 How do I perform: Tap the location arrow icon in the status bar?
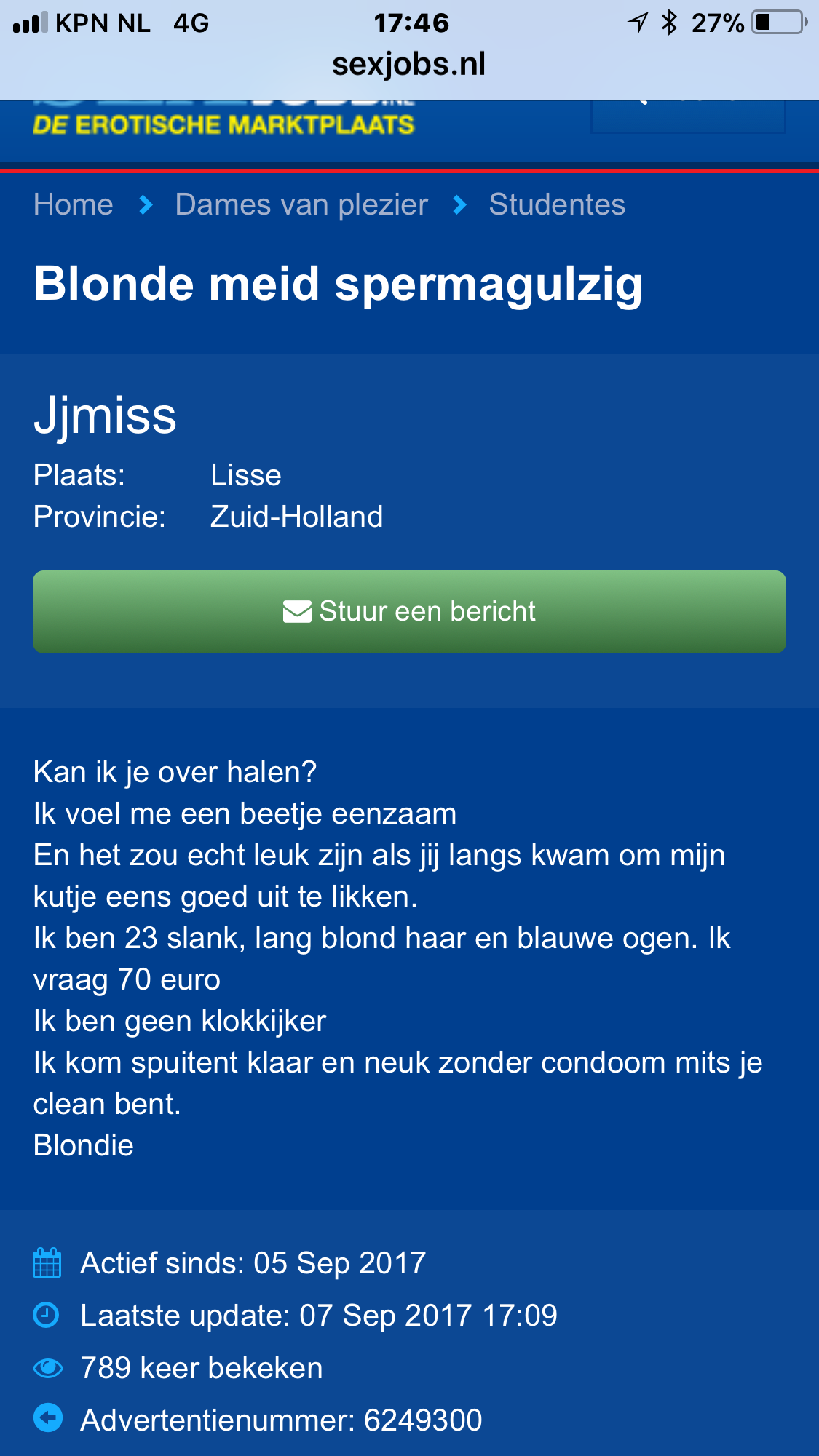tap(638, 23)
